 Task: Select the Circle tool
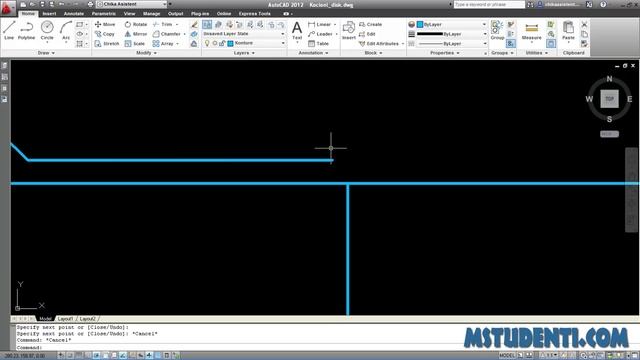click(x=47, y=31)
